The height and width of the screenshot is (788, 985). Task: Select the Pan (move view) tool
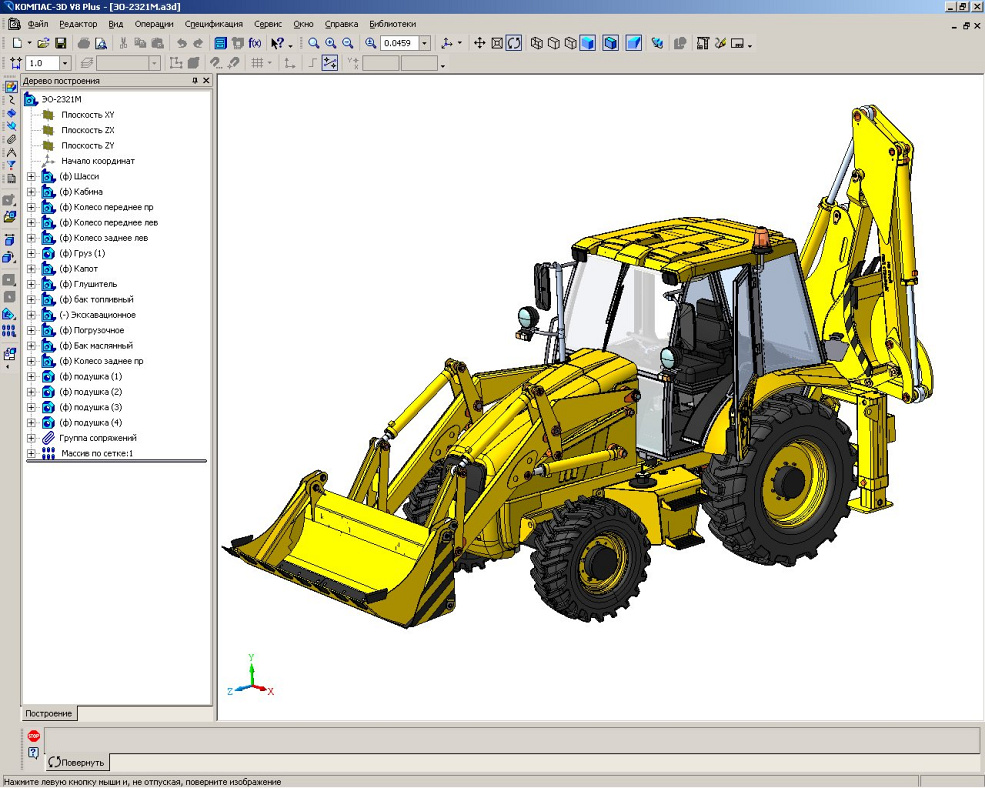pos(479,43)
